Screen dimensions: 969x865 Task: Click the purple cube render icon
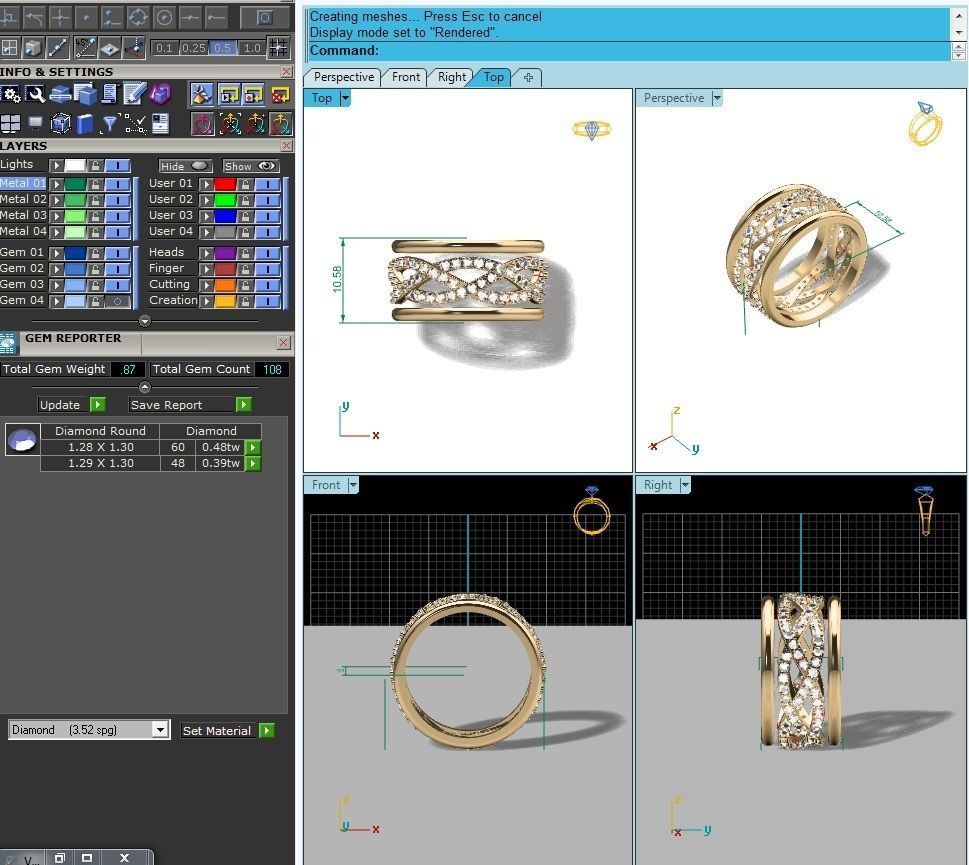pyautogui.click(x=159, y=95)
